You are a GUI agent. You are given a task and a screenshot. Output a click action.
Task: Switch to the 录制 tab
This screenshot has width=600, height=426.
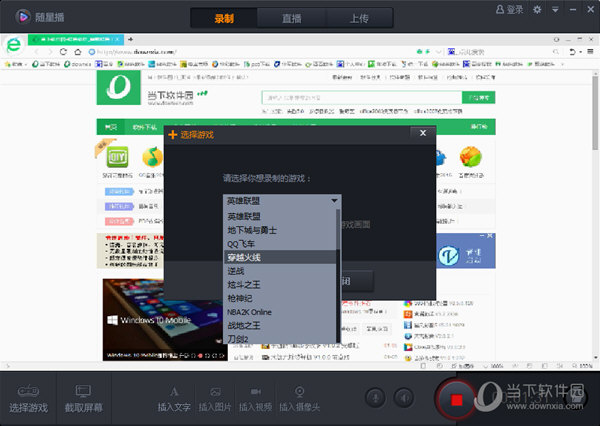226,18
